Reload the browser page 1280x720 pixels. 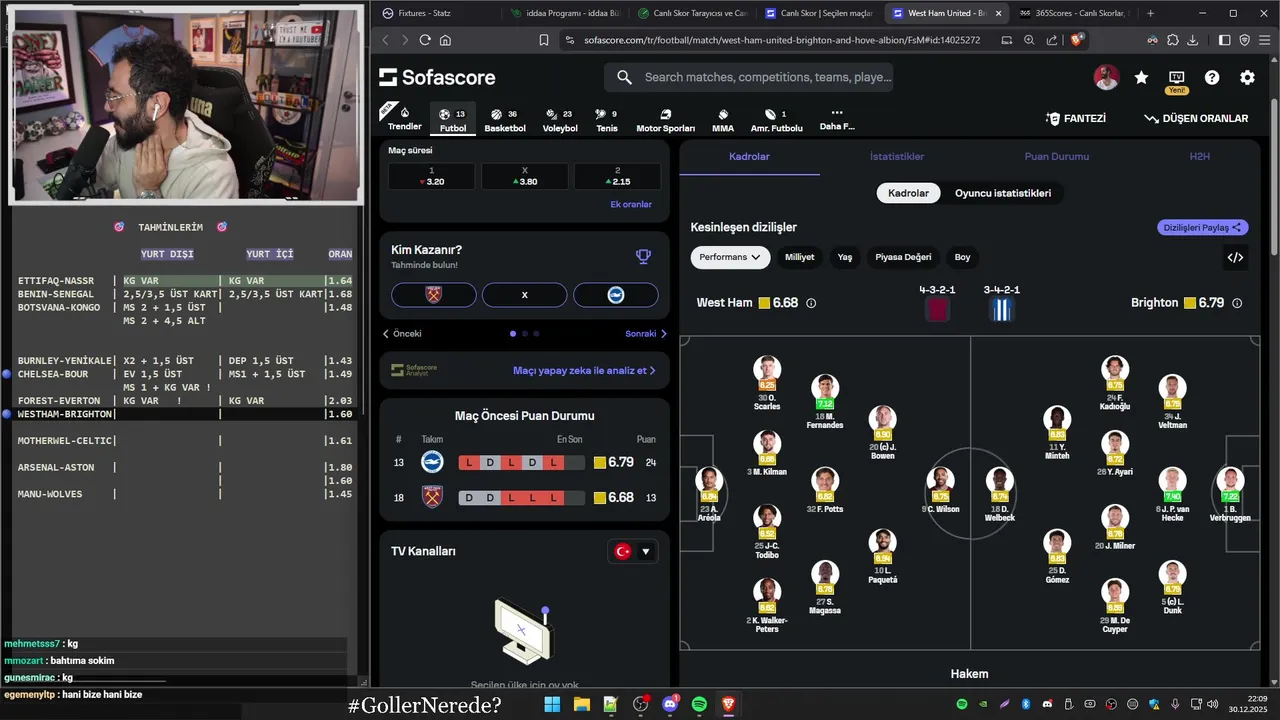click(x=425, y=40)
